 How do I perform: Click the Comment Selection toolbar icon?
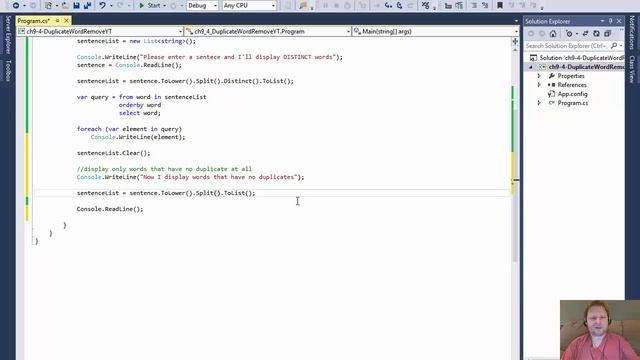coord(474,6)
